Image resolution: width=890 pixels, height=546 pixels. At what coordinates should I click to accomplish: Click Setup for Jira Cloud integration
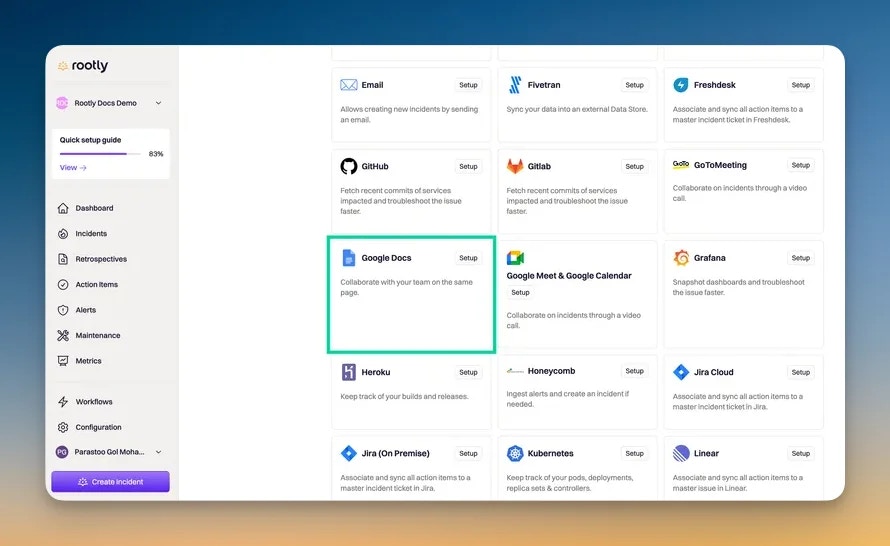(800, 372)
